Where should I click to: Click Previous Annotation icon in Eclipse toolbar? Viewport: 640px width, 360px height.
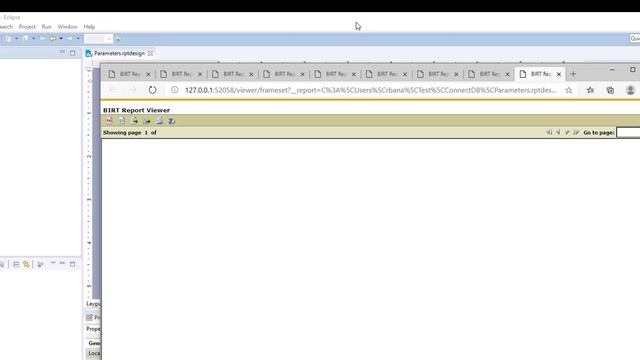pyautogui.click(x=25, y=38)
